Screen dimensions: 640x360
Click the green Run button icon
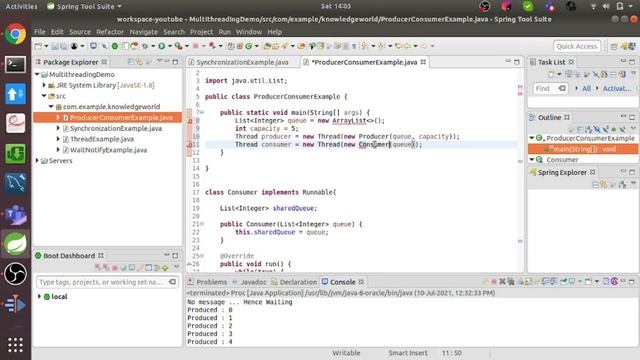pyautogui.click(x=162, y=46)
